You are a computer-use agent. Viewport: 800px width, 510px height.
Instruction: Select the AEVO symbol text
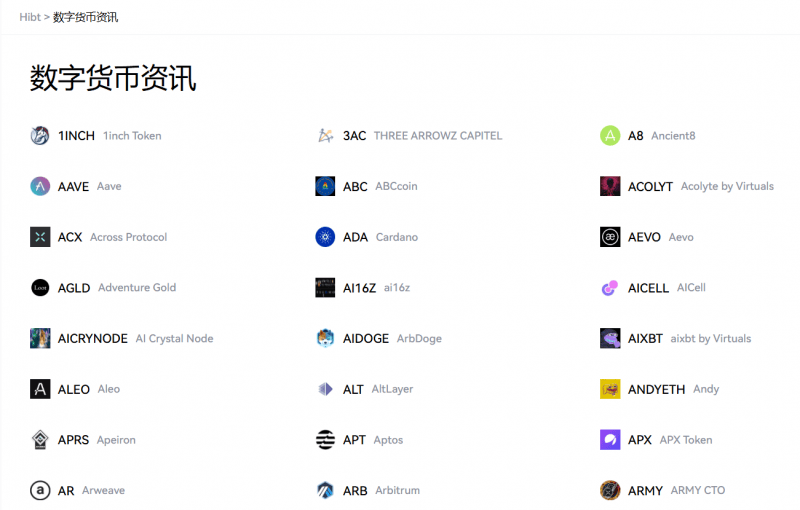(644, 237)
